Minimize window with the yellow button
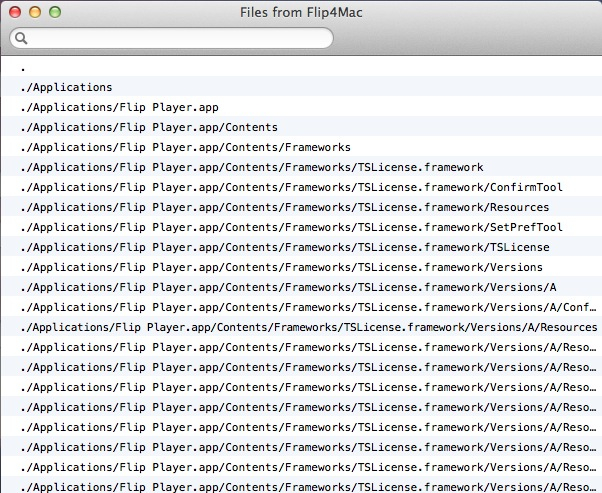This screenshot has width=602, height=493. tap(35, 12)
